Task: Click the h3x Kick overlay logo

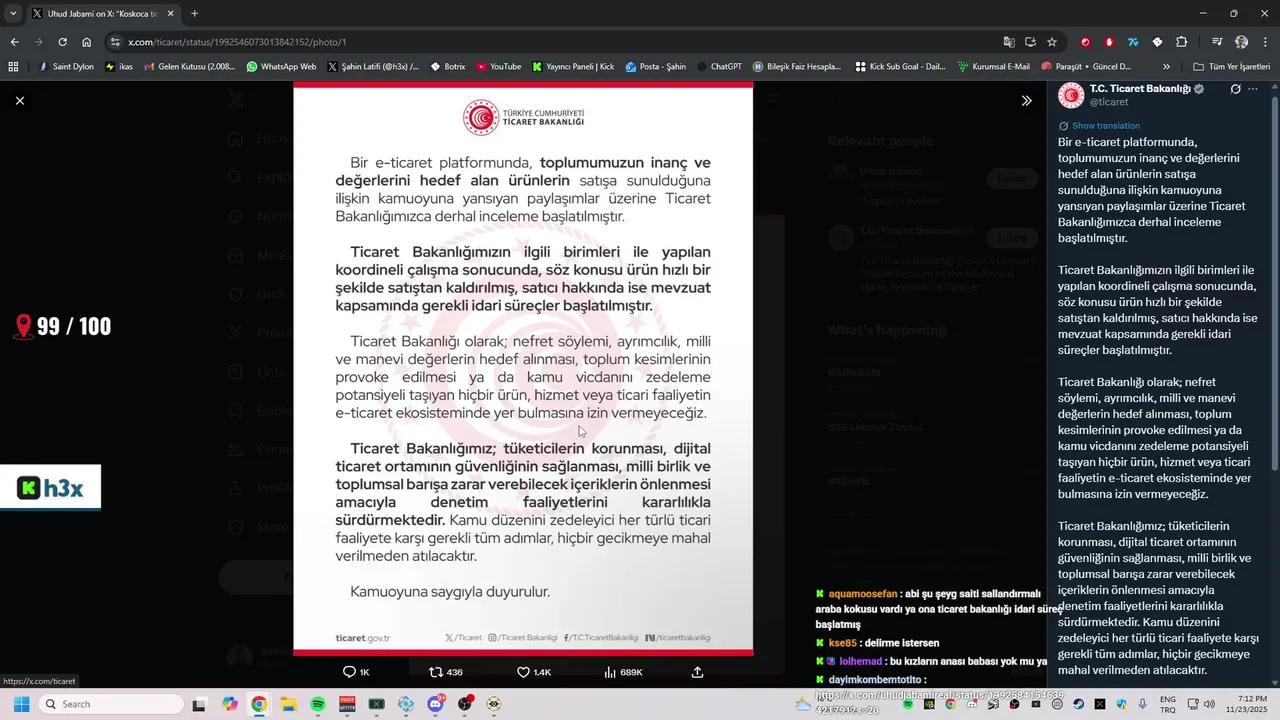Action: coord(50,488)
